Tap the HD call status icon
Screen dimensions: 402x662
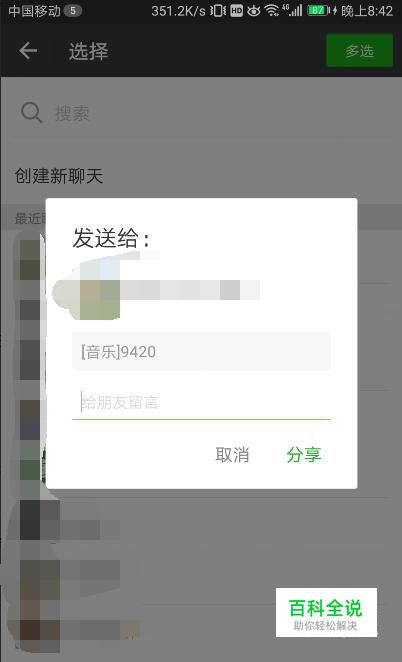coord(237,11)
